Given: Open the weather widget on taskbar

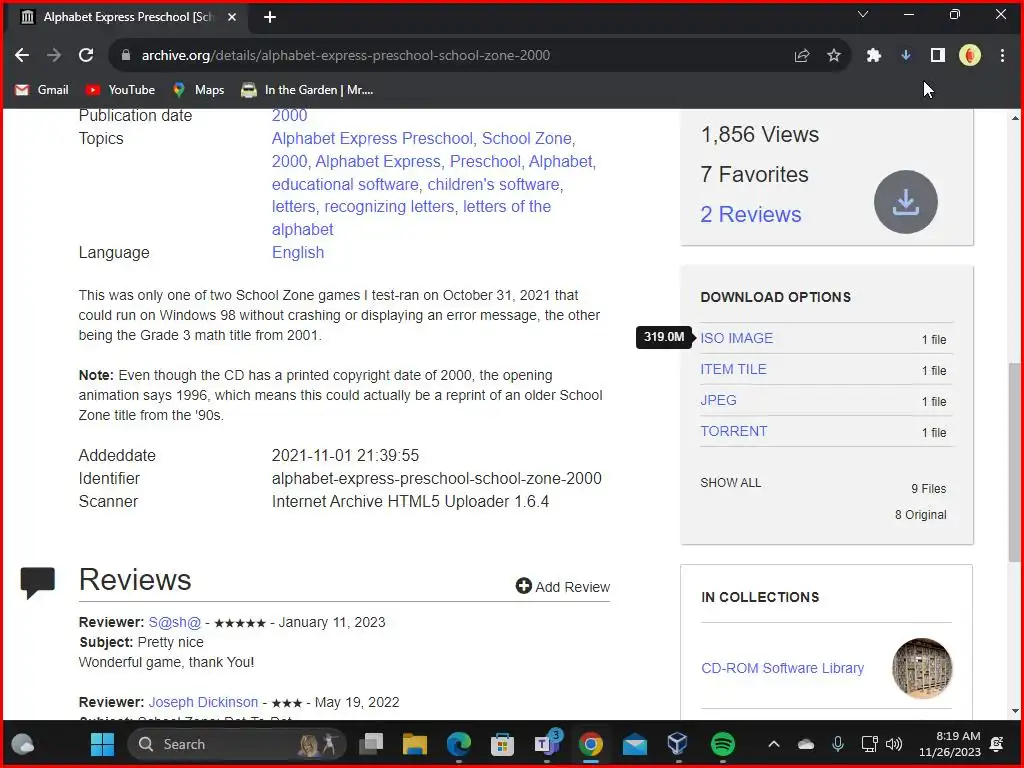Looking at the screenshot, I should 23,744.
